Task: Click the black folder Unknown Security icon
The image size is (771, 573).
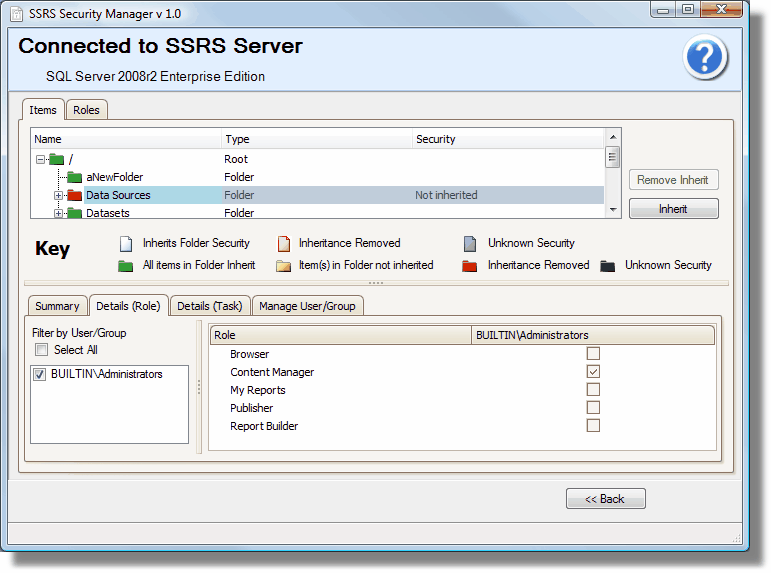Action: tap(608, 266)
